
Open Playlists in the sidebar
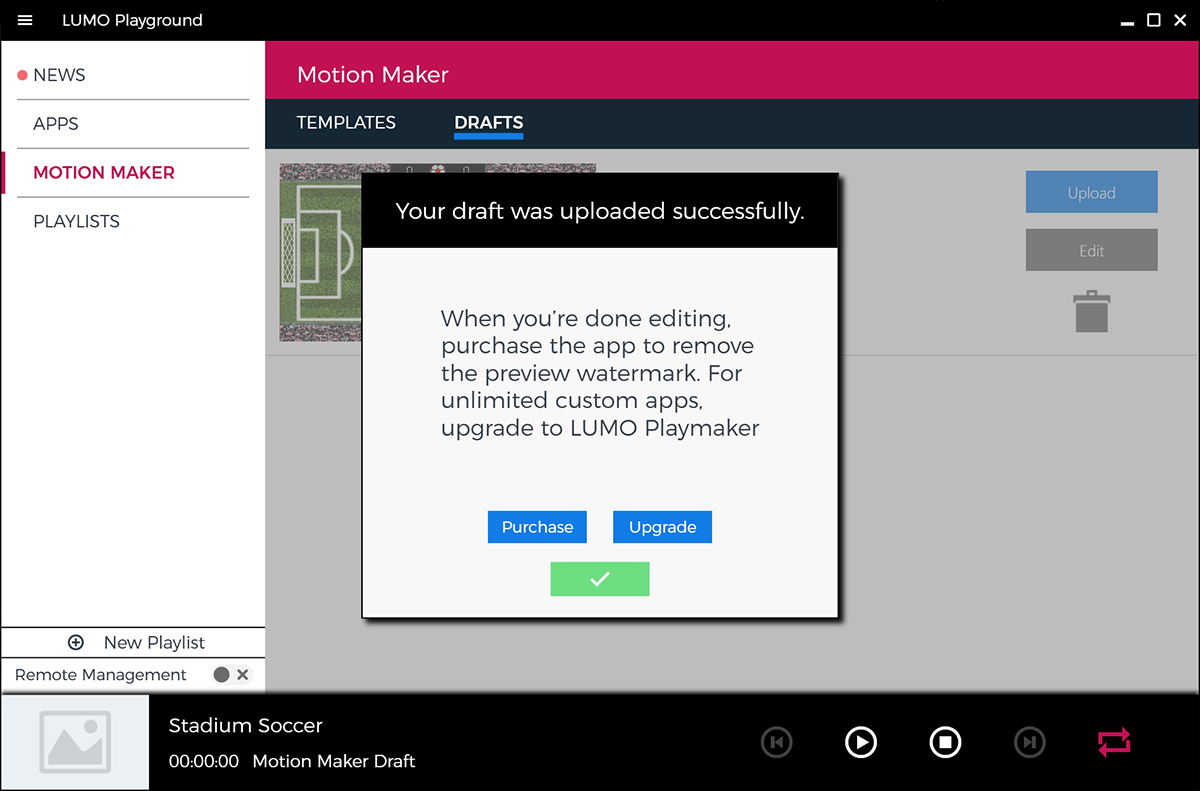[x=76, y=221]
